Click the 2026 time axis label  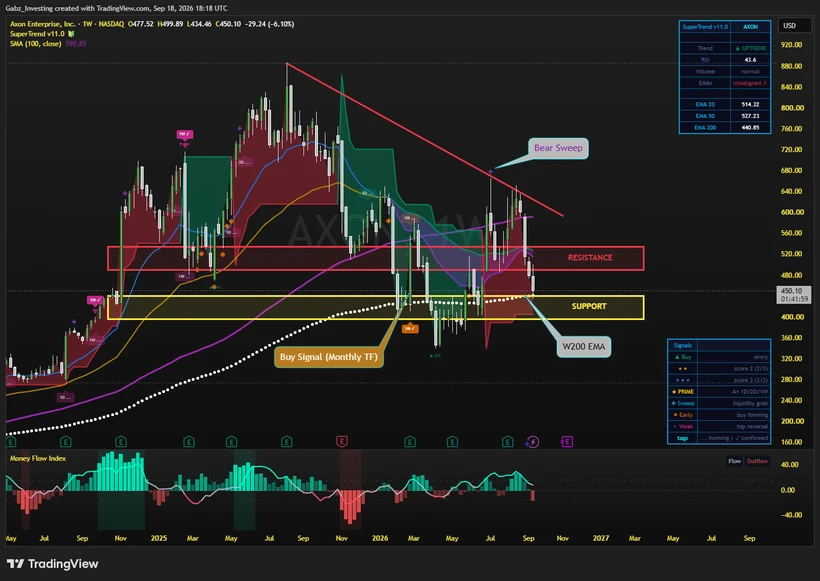pyautogui.click(x=380, y=538)
